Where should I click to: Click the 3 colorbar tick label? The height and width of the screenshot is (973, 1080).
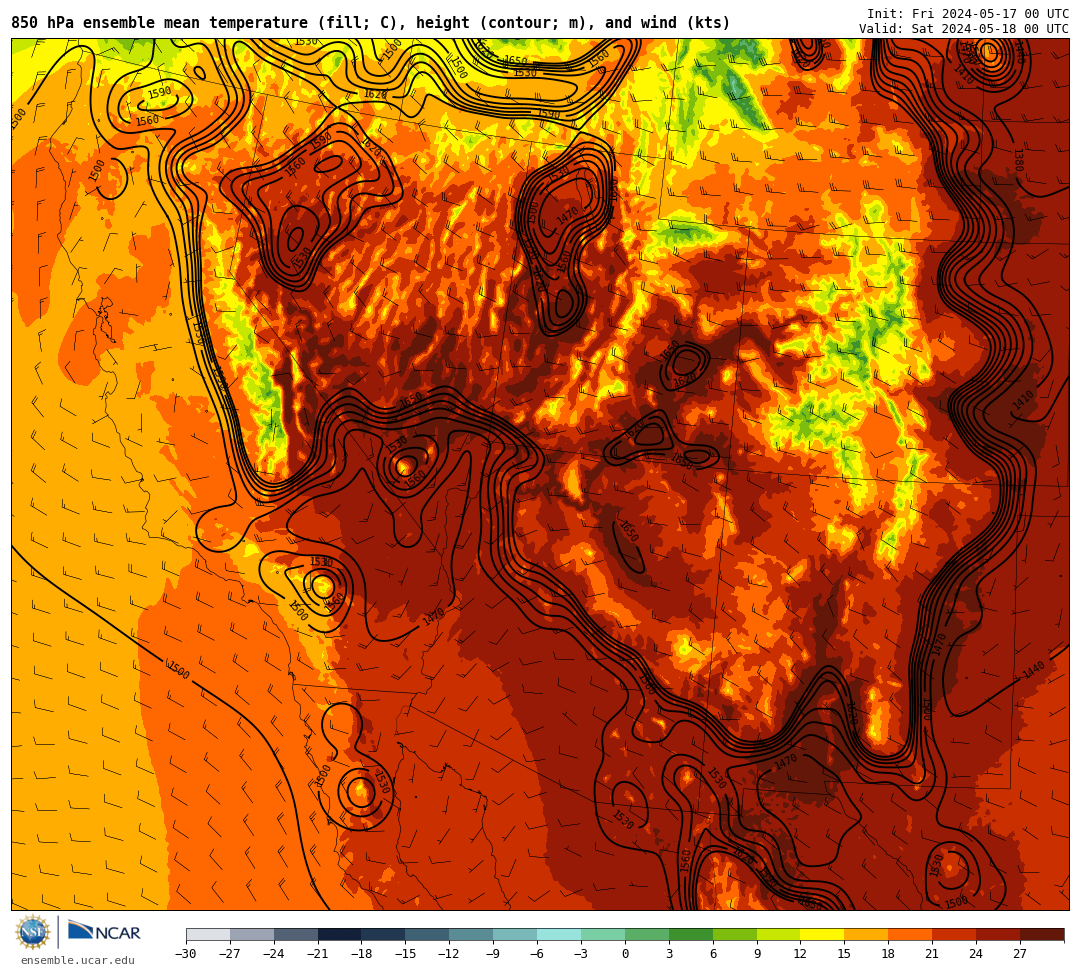pos(669,954)
